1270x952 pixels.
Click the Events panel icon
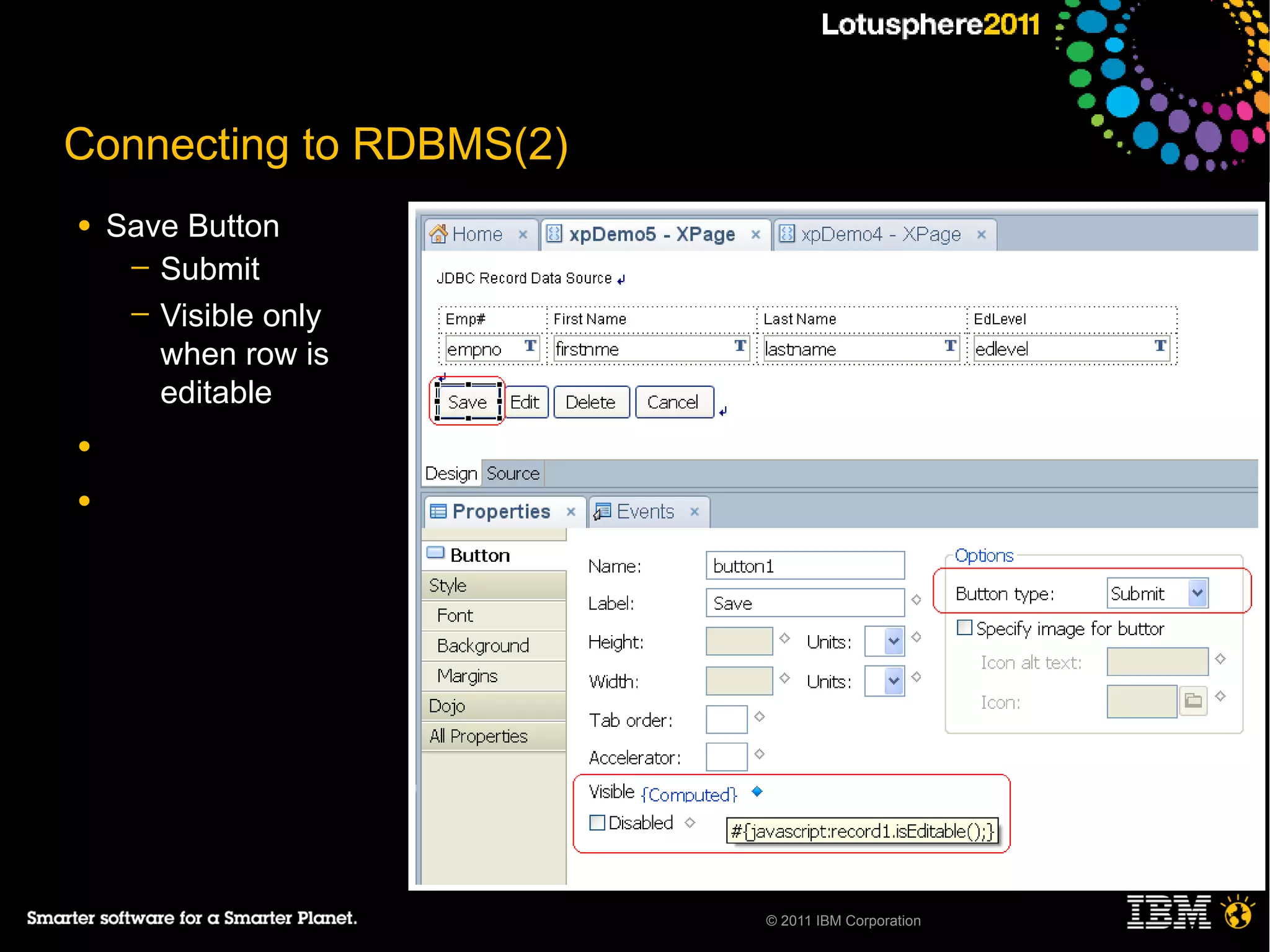(602, 511)
